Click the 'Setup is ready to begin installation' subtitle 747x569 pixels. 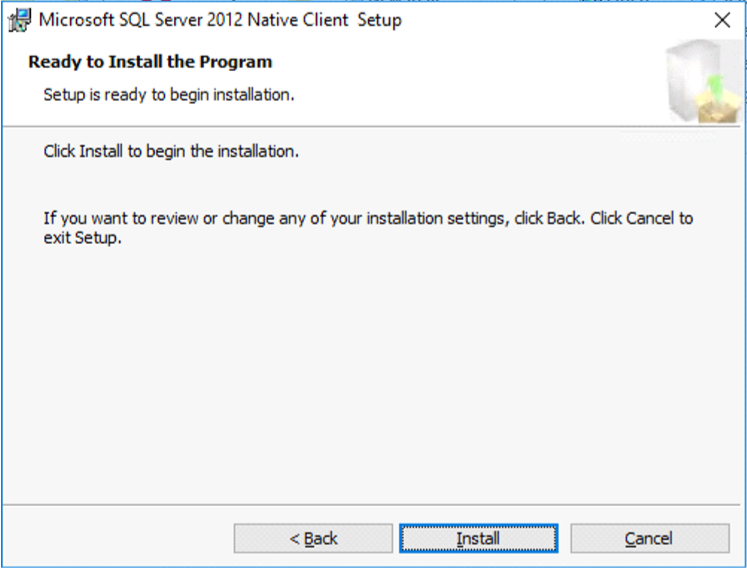click(x=168, y=95)
